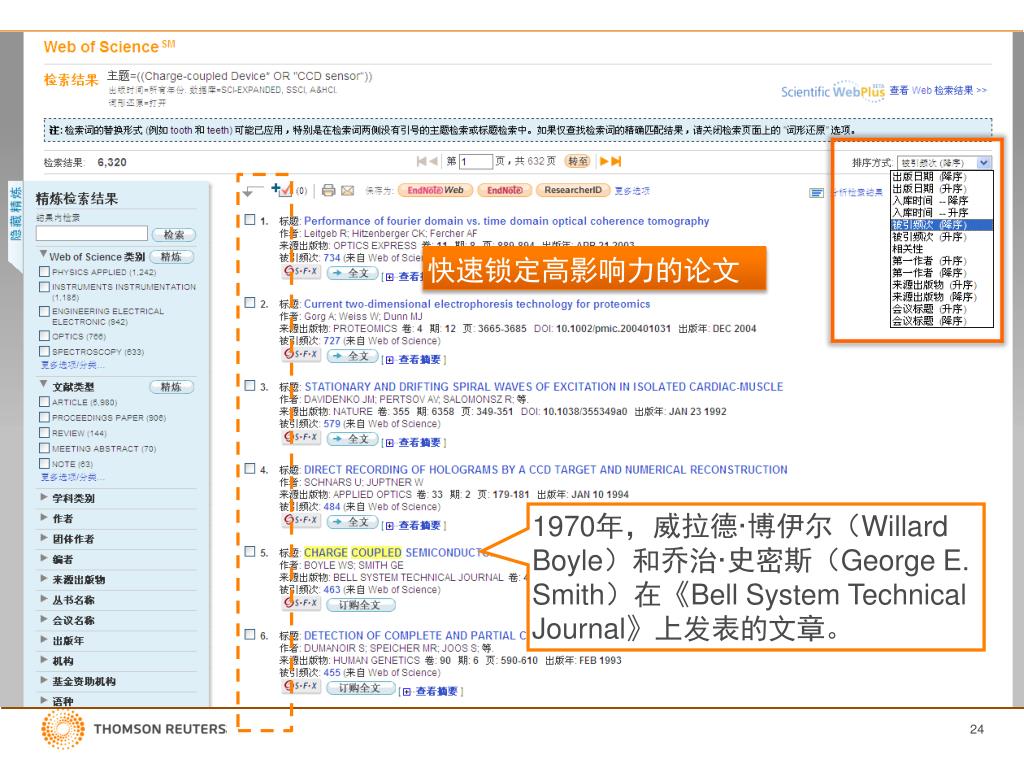
Task: Expand 出版年 refine section
Action: point(43,639)
